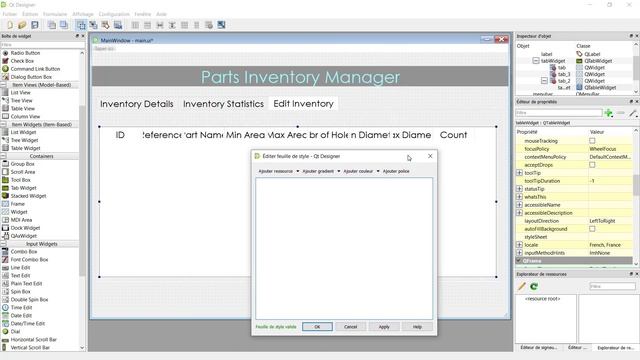Screen dimensions: 640x360
Task: Select the Tab Widget in Containers list
Action: tap(23, 188)
